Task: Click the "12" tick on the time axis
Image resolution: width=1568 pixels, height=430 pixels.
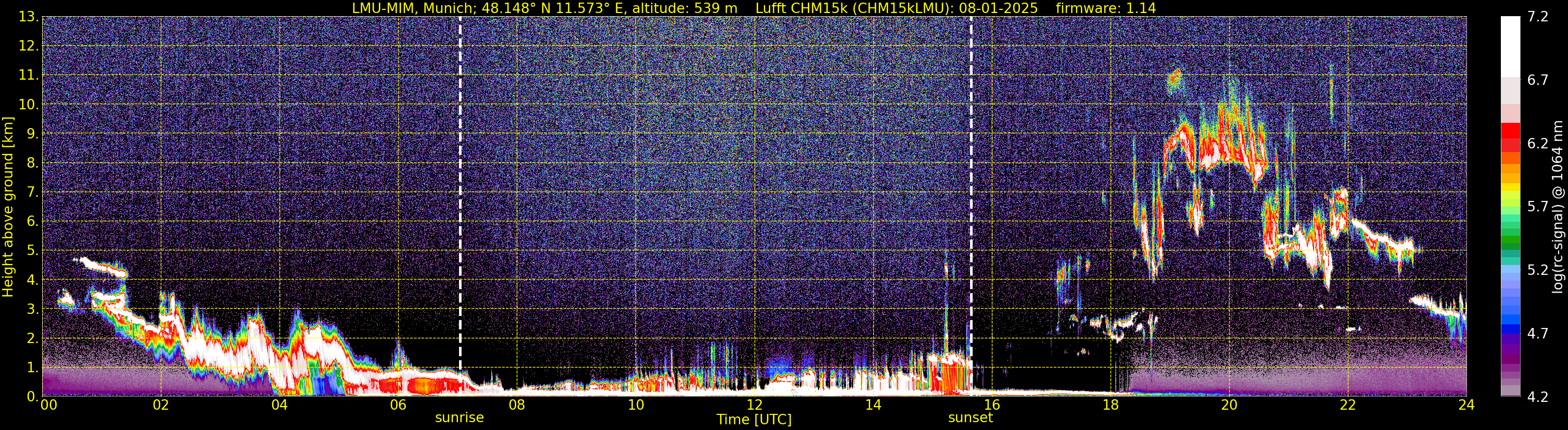Action: (x=754, y=405)
